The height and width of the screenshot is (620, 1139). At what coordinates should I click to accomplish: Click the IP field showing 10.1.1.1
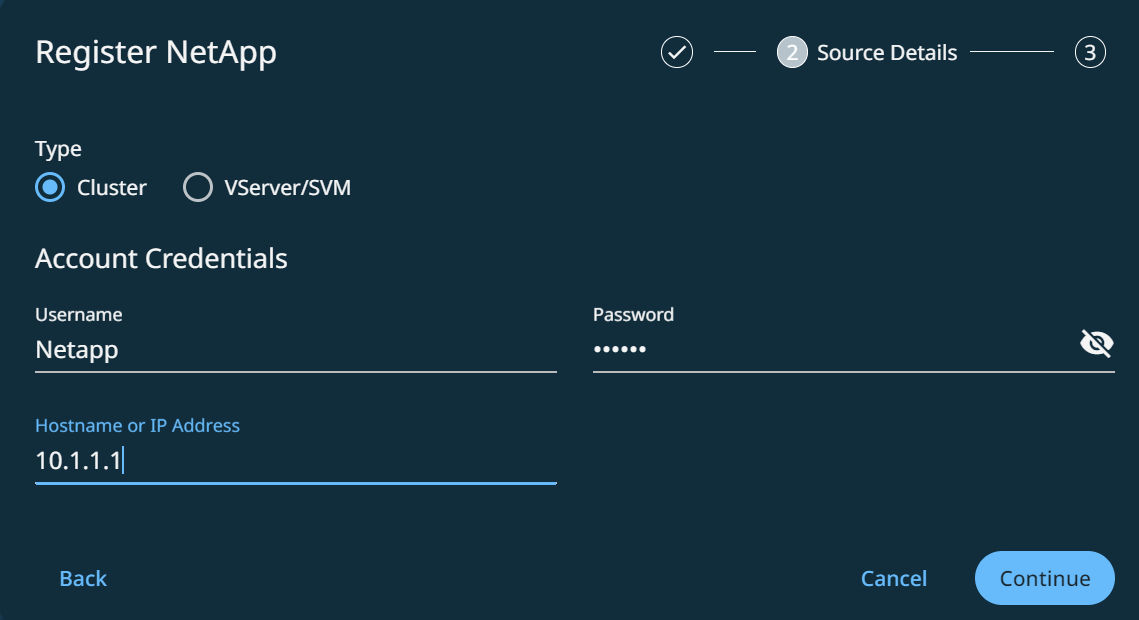tap(295, 461)
